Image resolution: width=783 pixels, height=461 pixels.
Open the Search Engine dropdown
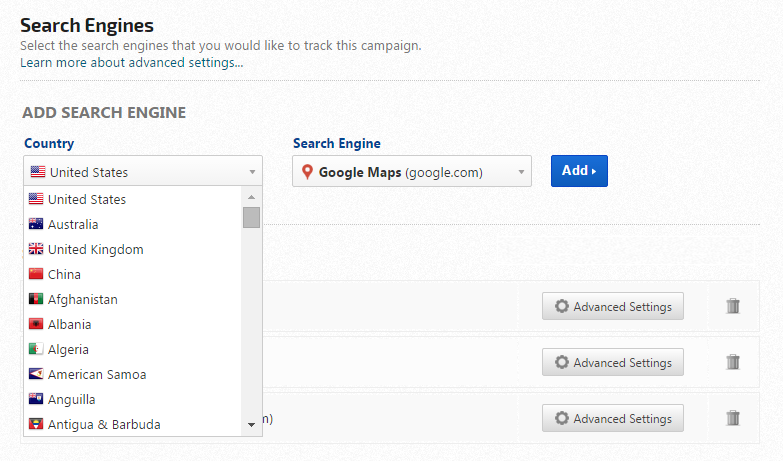(x=411, y=172)
